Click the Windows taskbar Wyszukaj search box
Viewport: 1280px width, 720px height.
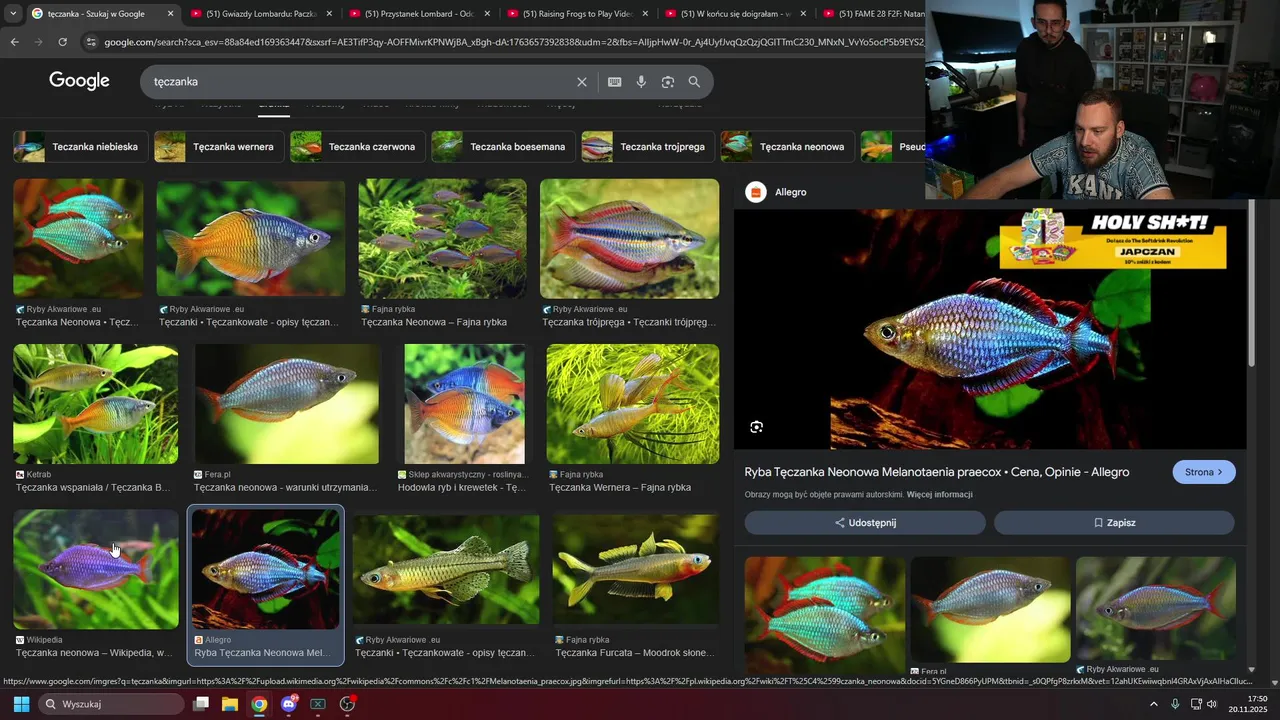pos(112,704)
